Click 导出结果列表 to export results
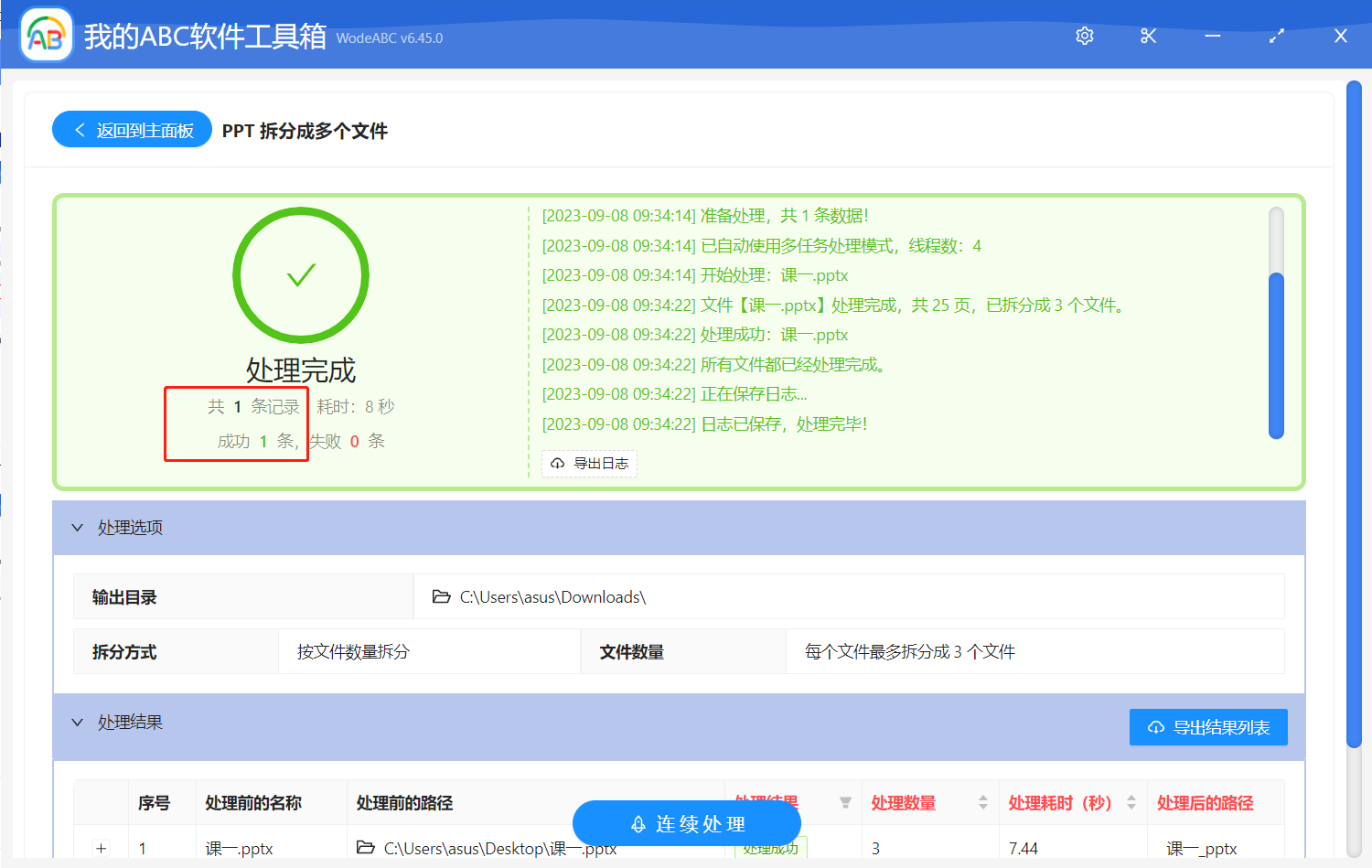 click(x=1208, y=727)
